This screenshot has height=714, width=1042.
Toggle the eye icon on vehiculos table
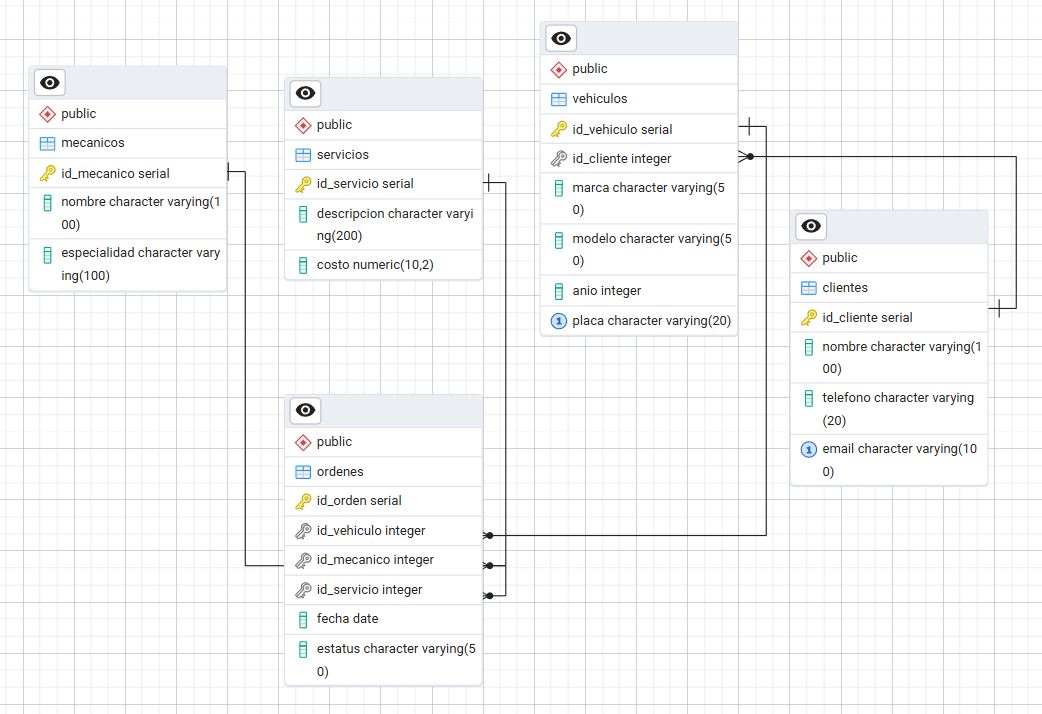561,39
